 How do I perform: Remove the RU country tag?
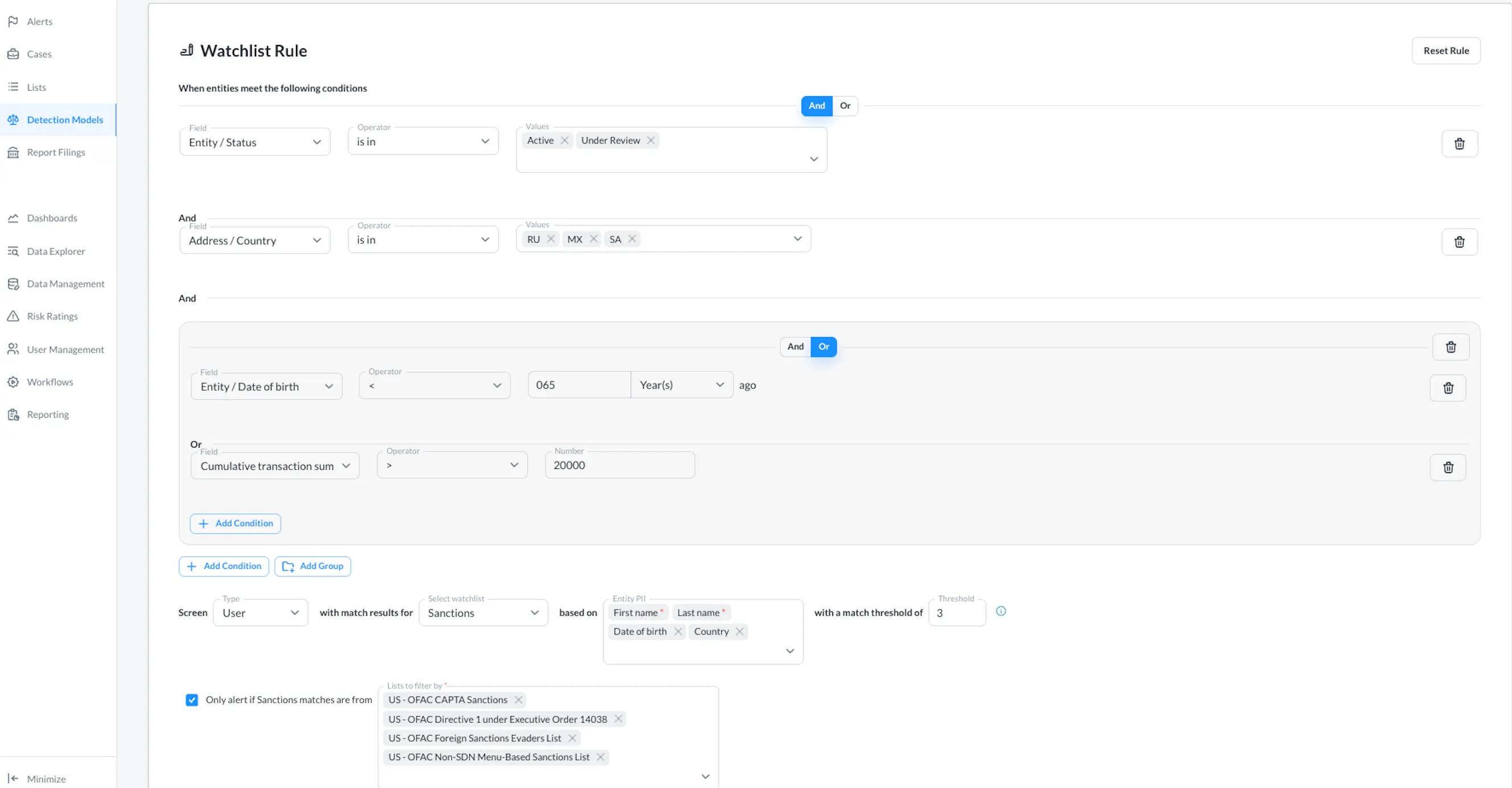click(x=550, y=239)
